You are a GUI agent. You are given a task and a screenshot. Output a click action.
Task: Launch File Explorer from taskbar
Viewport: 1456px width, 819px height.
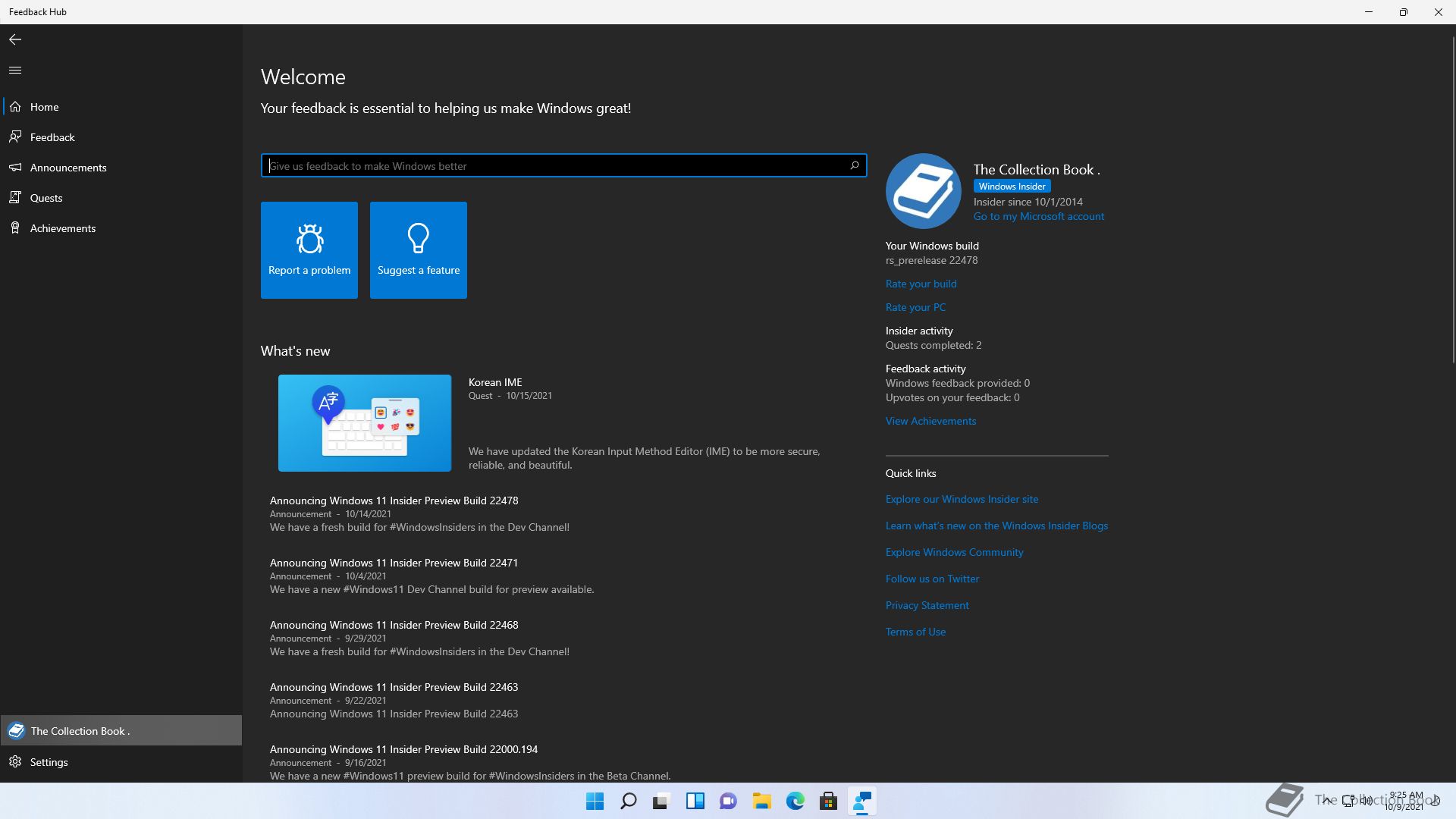pyautogui.click(x=762, y=801)
